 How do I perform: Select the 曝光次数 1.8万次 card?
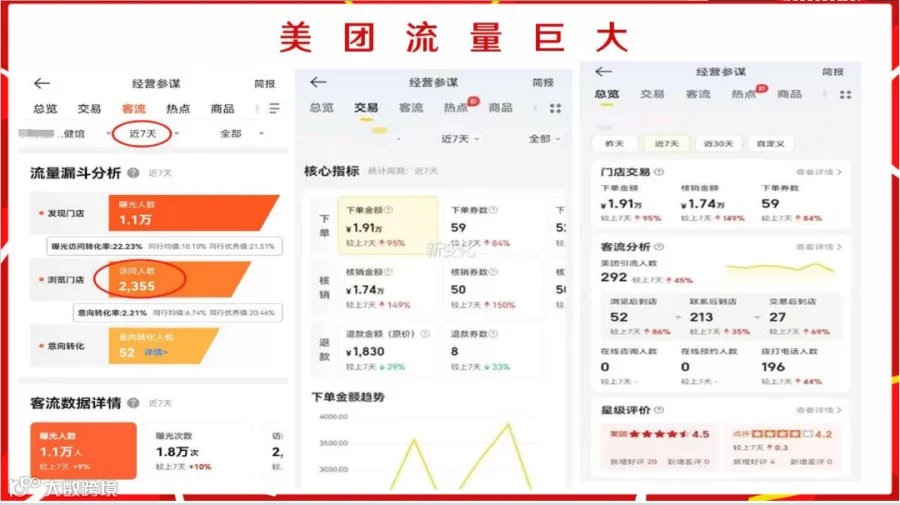coord(199,450)
